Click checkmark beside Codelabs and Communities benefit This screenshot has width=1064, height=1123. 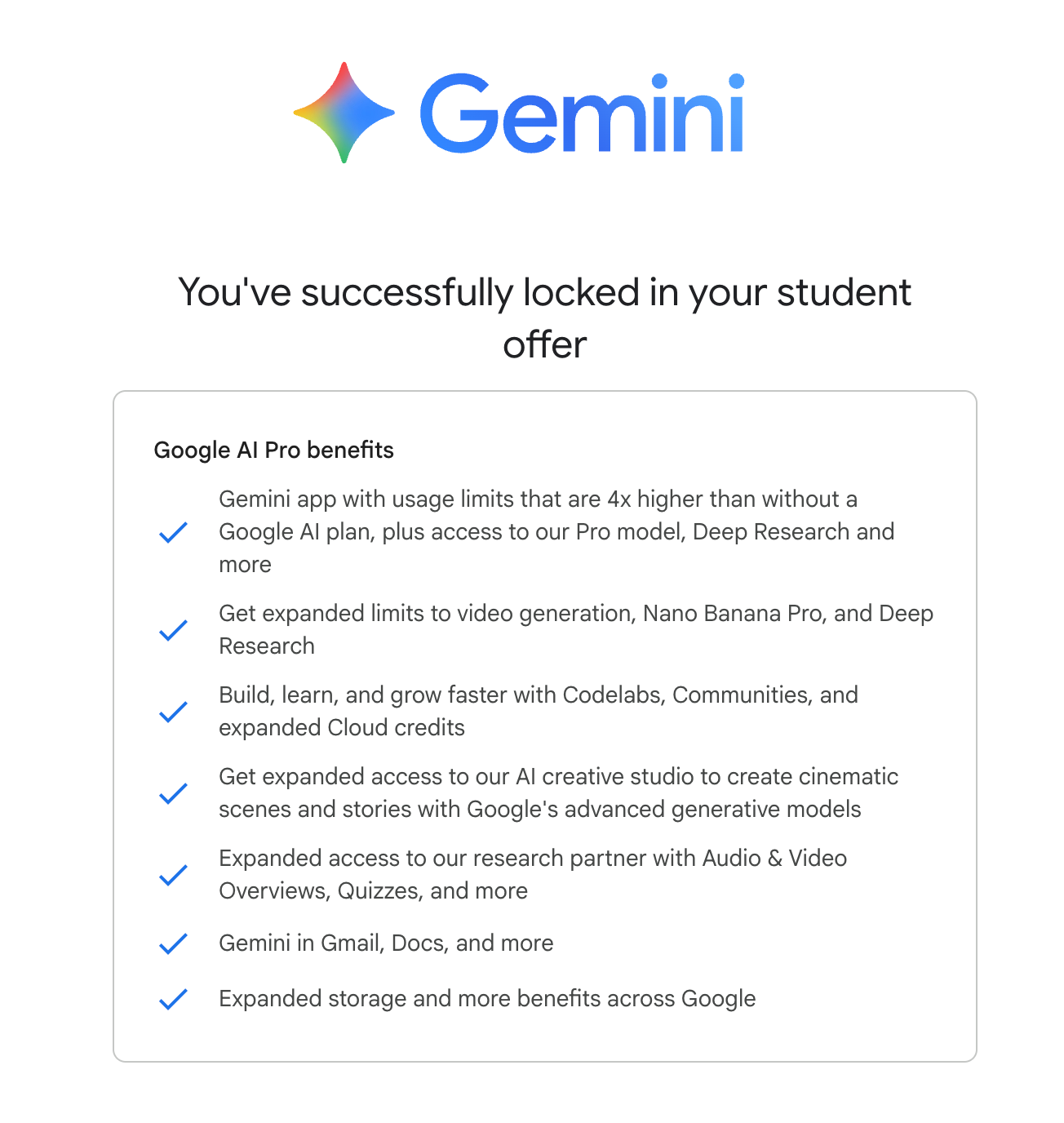173,712
